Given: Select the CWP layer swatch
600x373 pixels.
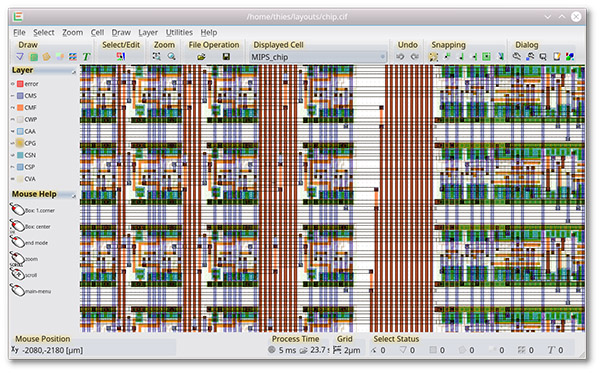Looking at the screenshot, I should click(x=20, y=119).
